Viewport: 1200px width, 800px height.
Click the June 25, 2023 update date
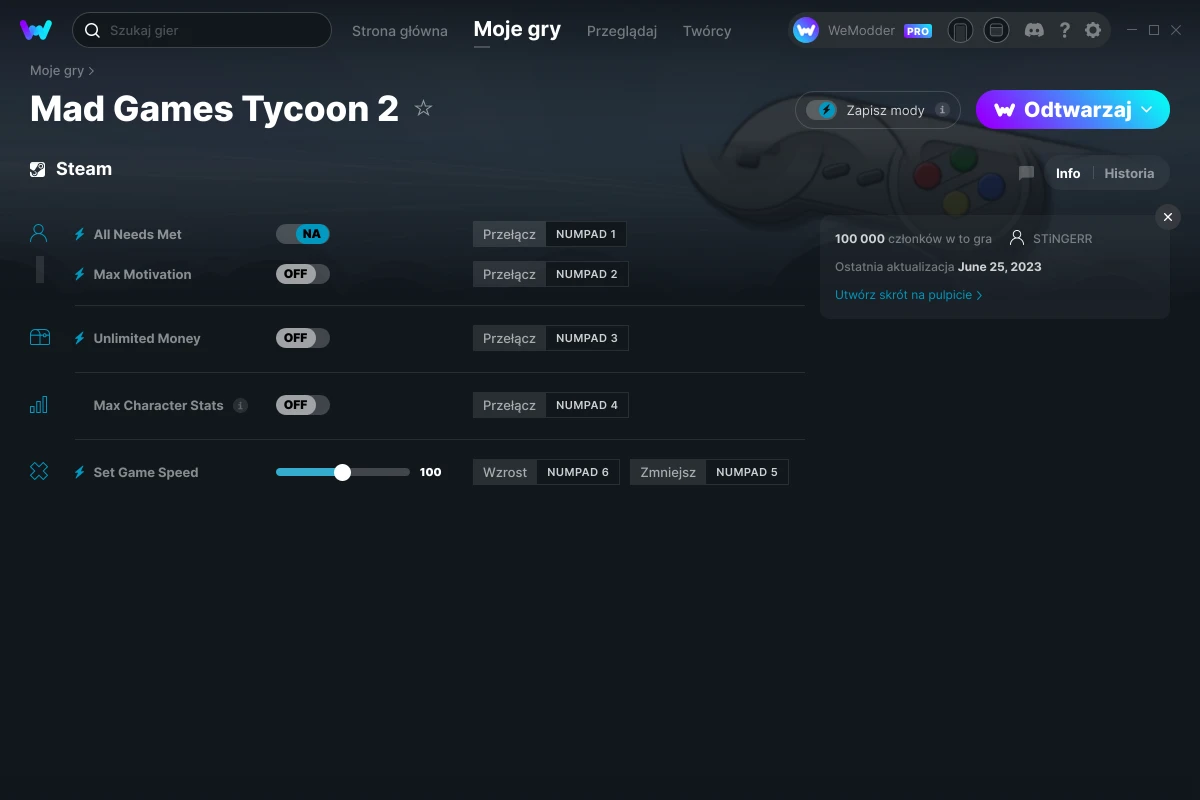click(1000, 267)
